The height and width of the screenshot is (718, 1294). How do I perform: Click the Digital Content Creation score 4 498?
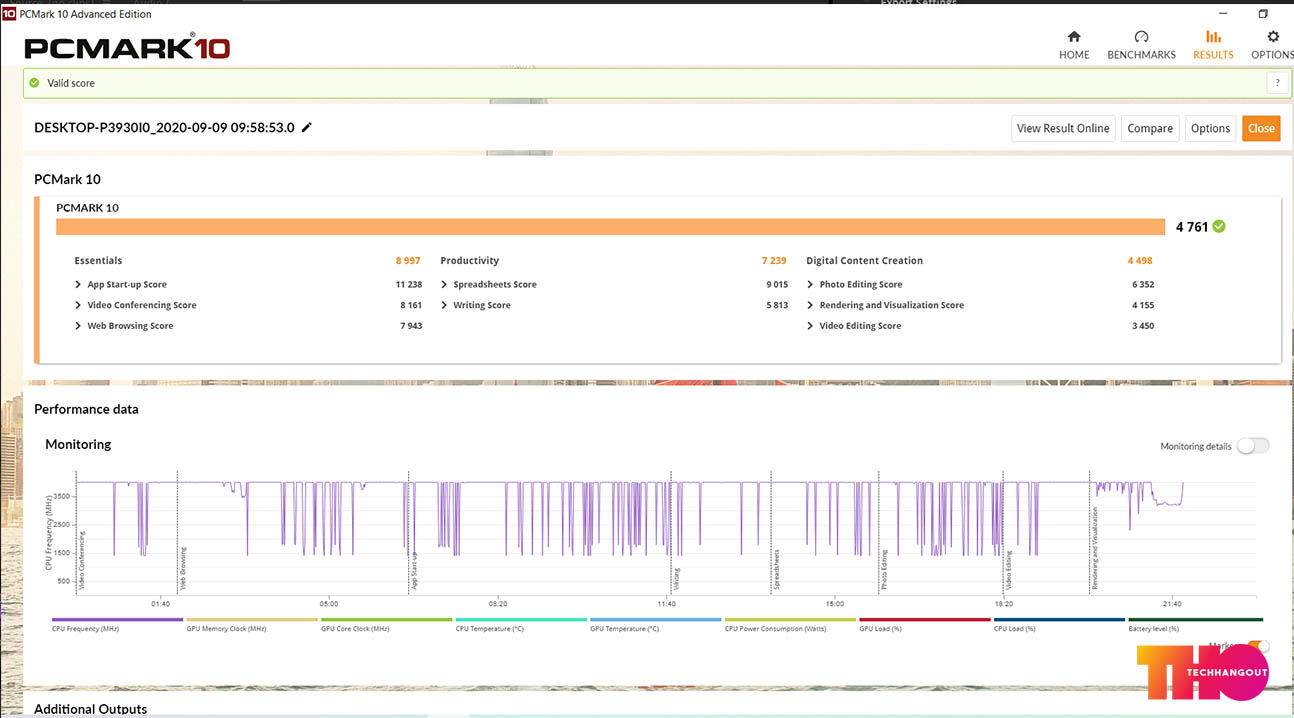click(1140, 261)
